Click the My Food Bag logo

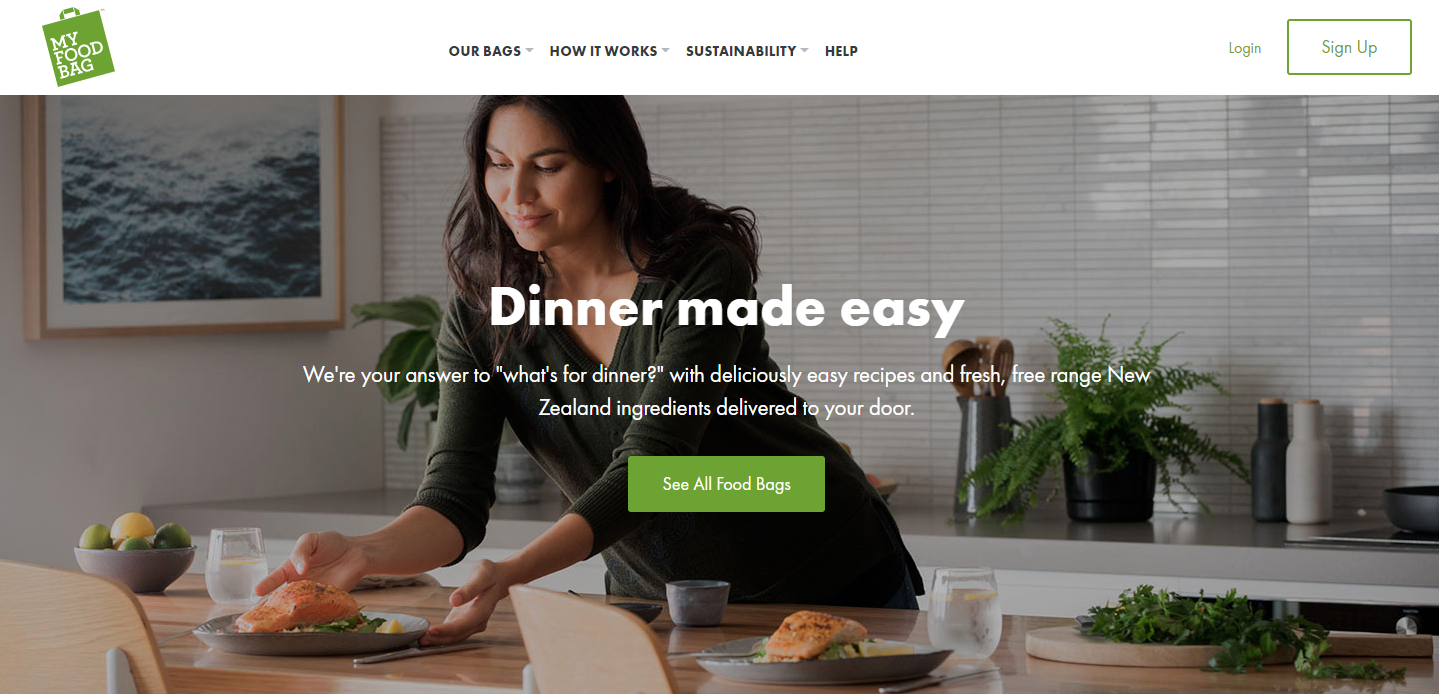(78, 47)
